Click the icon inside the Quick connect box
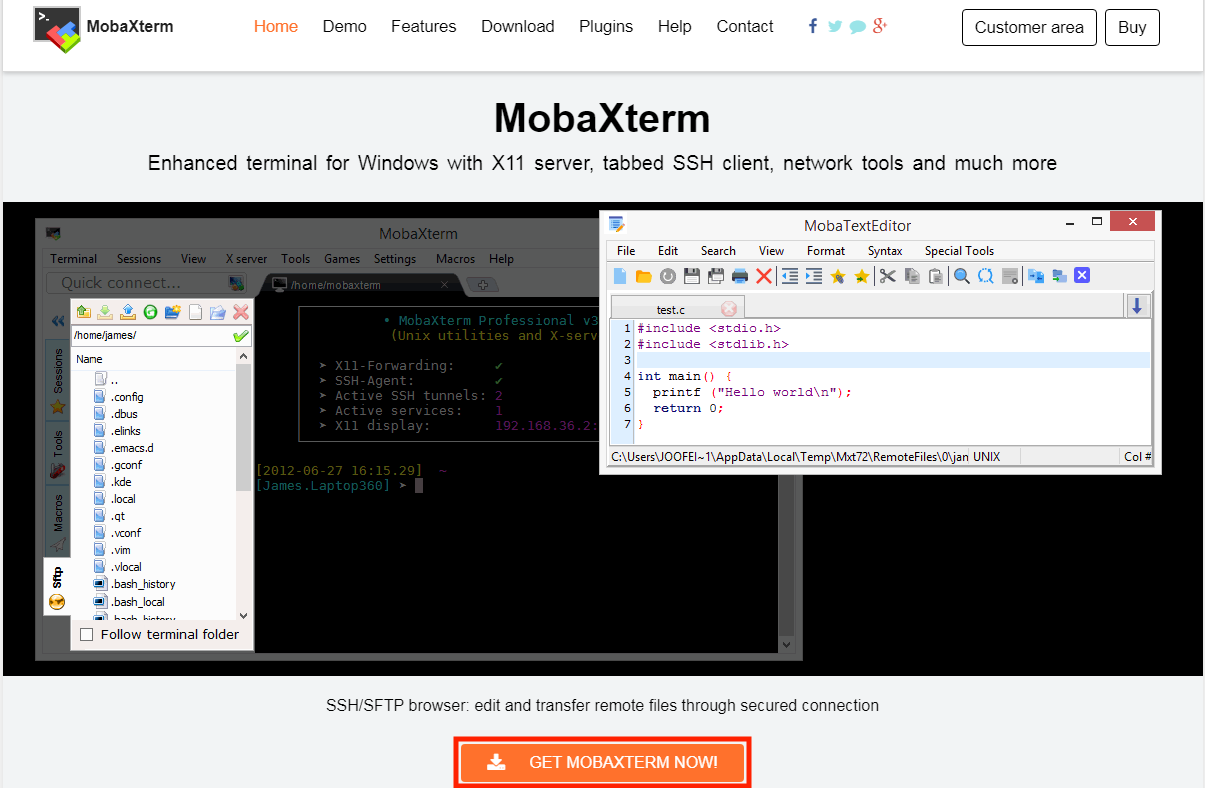Viewport: 1205px width, 788px height. (236, 283)
